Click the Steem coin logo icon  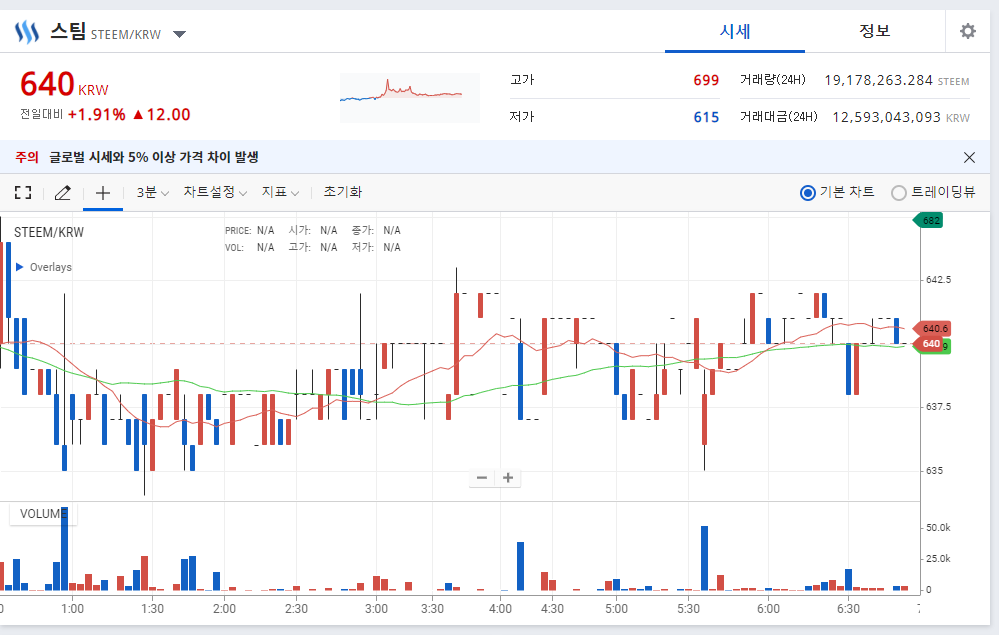click(27, 31)
